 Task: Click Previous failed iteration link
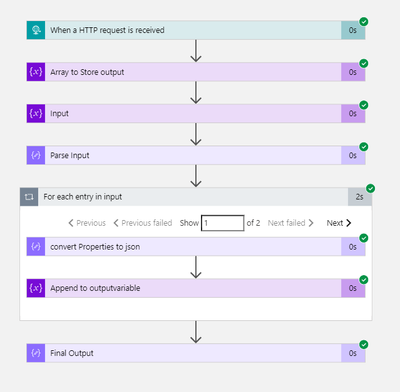point(143,223)
